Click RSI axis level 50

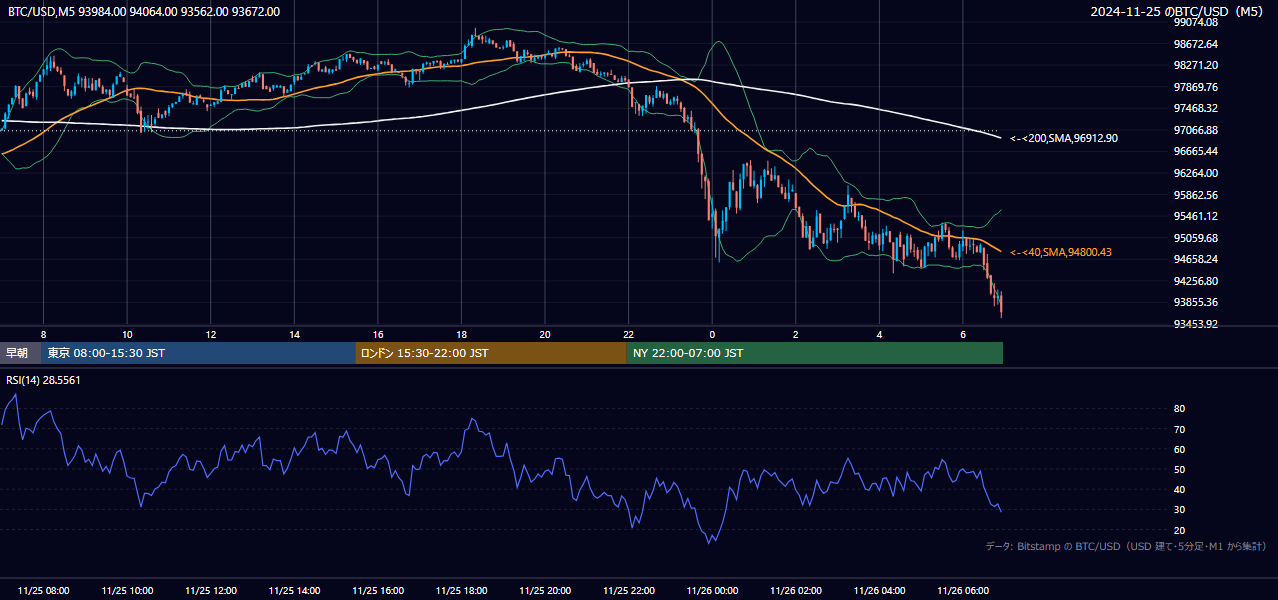tap(1179, 469)
